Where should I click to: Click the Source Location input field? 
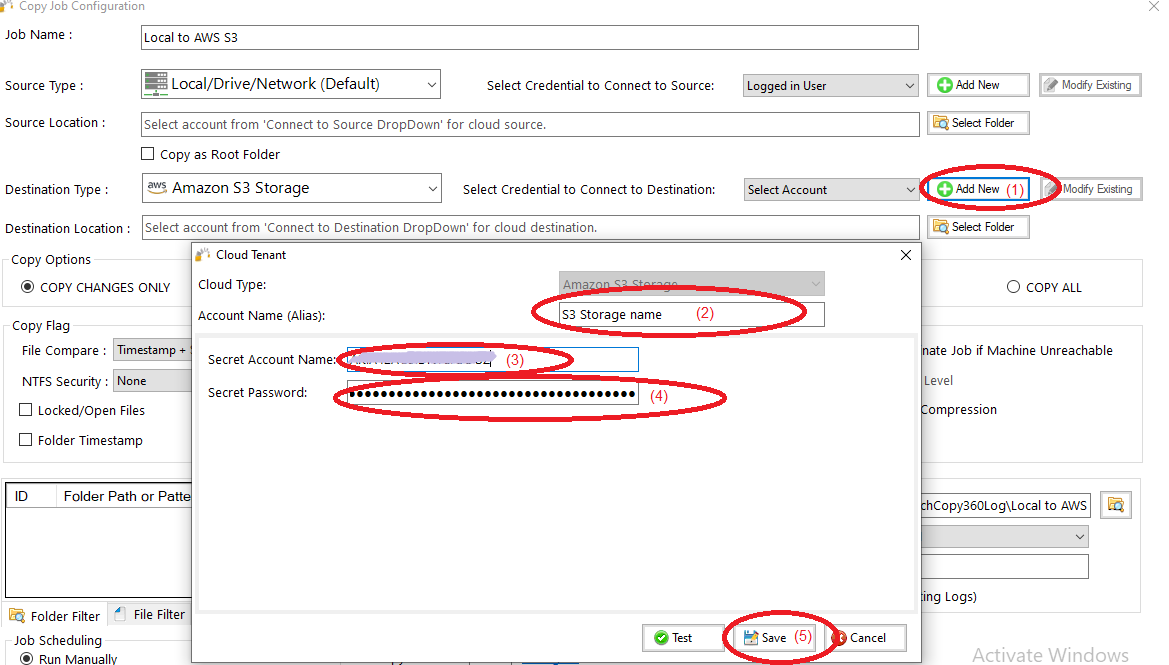pyautogui.click(x=530, y=125)
